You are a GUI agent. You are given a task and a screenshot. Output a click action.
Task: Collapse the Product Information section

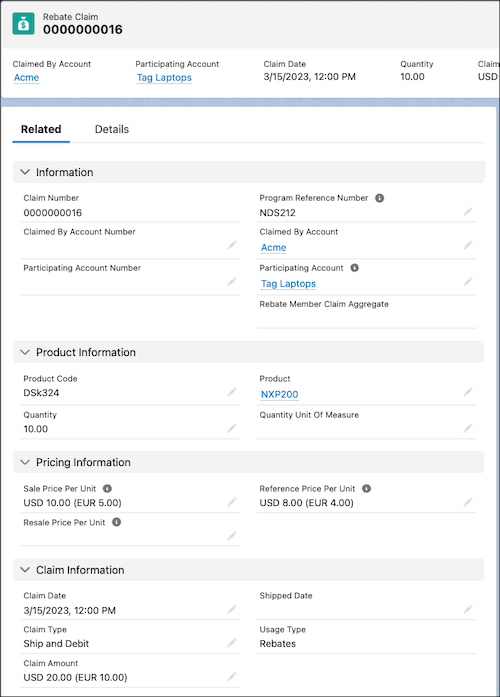pyautogui.click(x=25, y=352)
